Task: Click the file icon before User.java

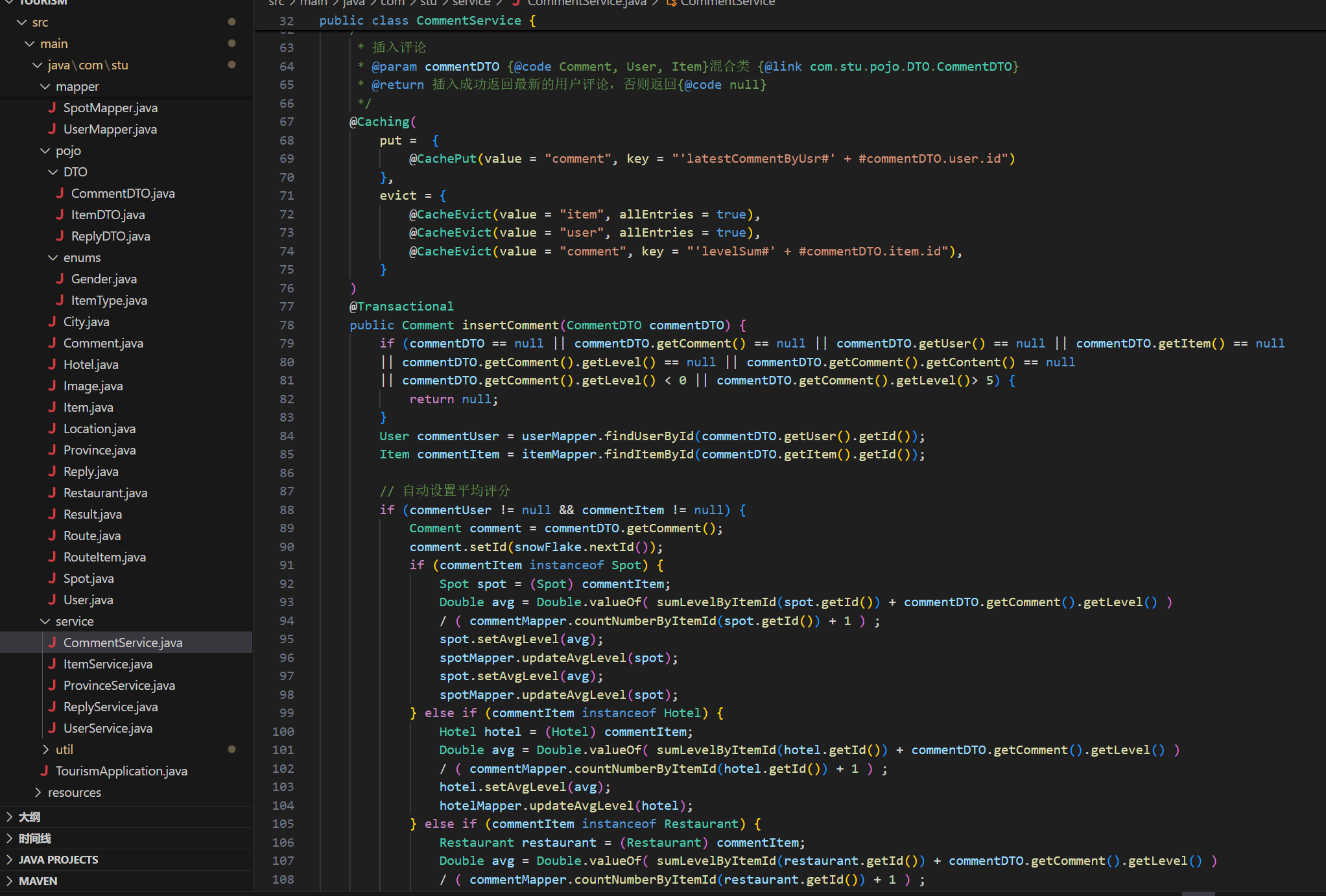Action: click(52, 600)
